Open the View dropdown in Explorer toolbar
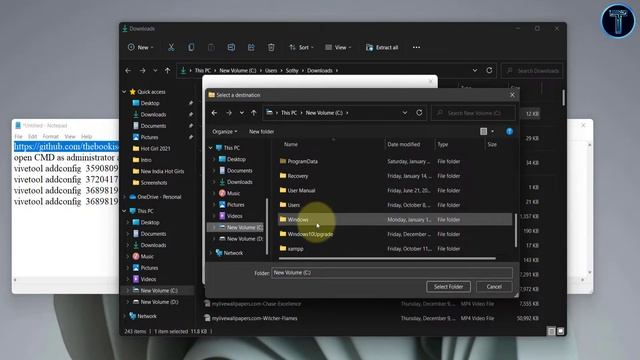The width and height of the screenshot is (640, 360). click(338, 47)
